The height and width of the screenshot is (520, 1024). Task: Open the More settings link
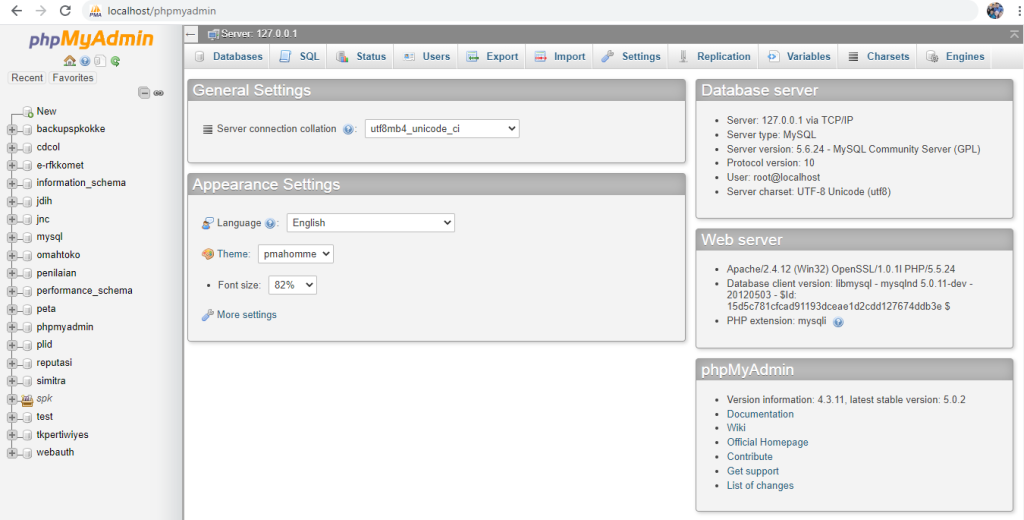point(246,315)
